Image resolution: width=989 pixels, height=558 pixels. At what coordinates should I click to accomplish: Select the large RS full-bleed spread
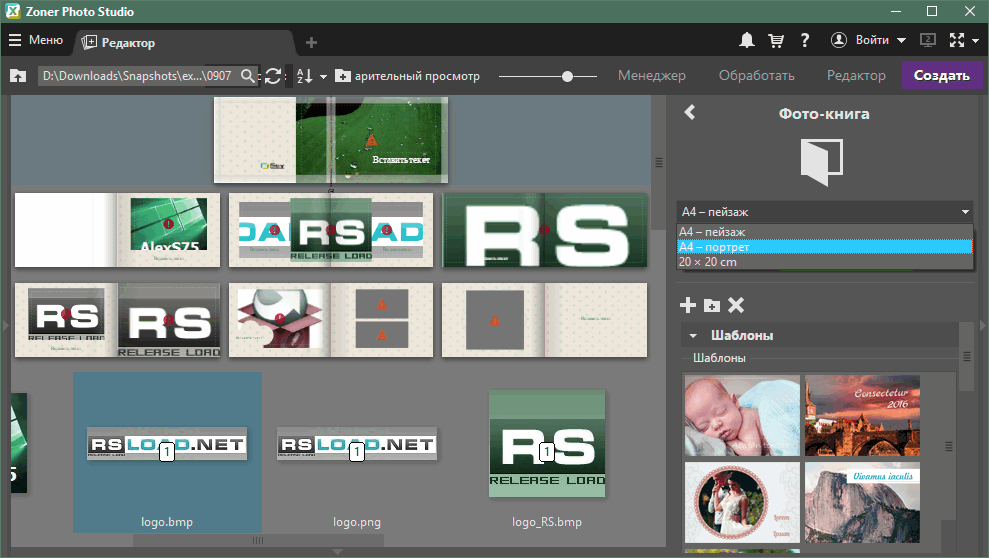point(544,230)
